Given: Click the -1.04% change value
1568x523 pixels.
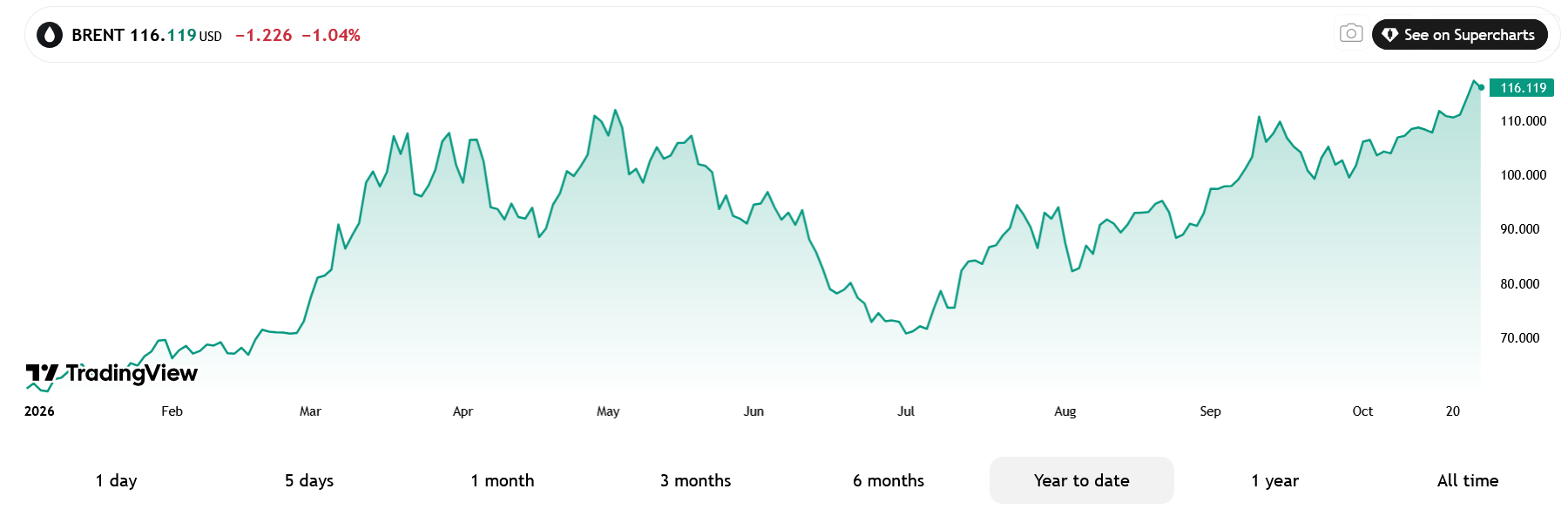Looking at the screenshot, I should tap(331, 35).
